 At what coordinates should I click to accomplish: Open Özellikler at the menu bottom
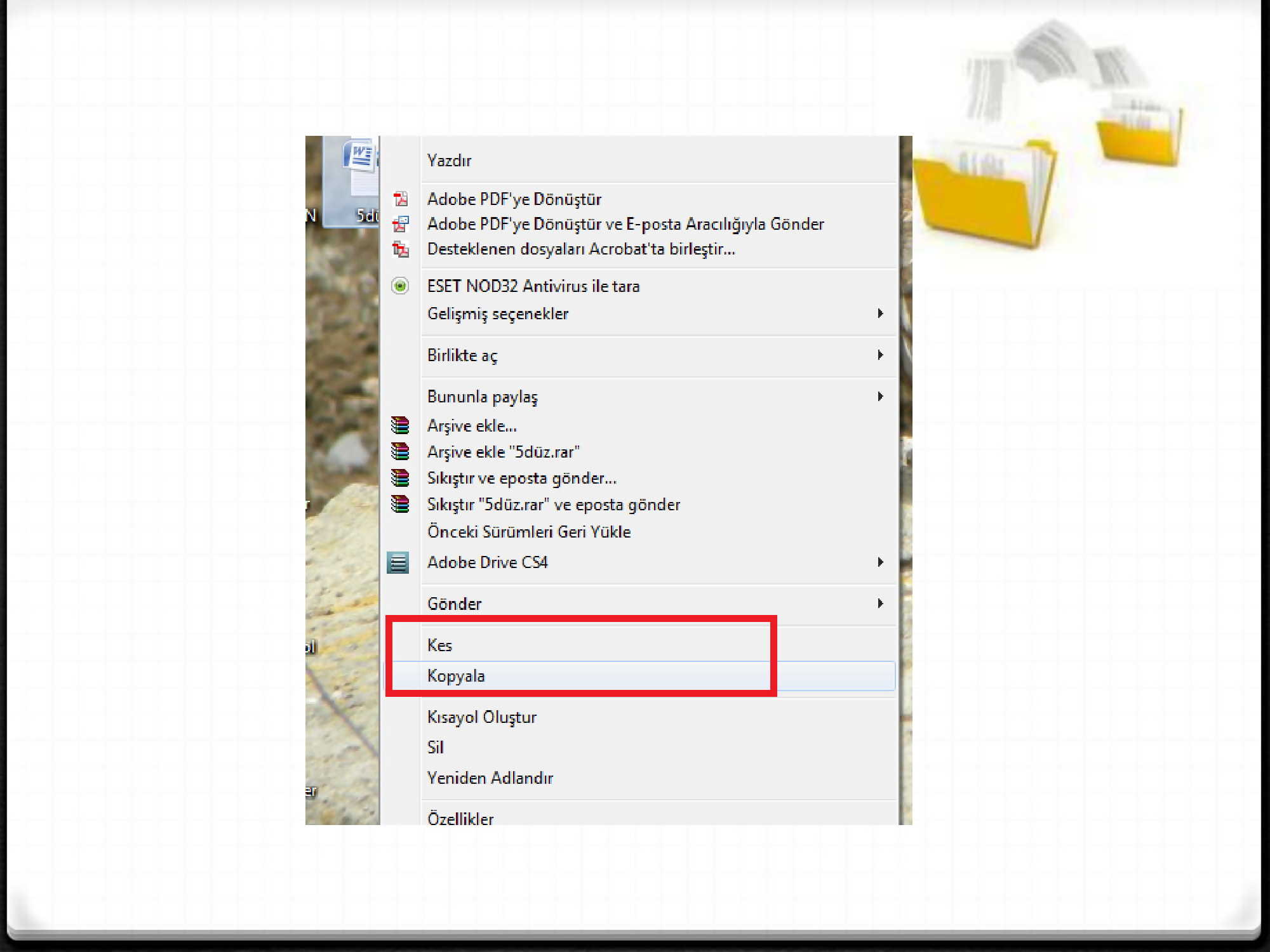(460, 818)
